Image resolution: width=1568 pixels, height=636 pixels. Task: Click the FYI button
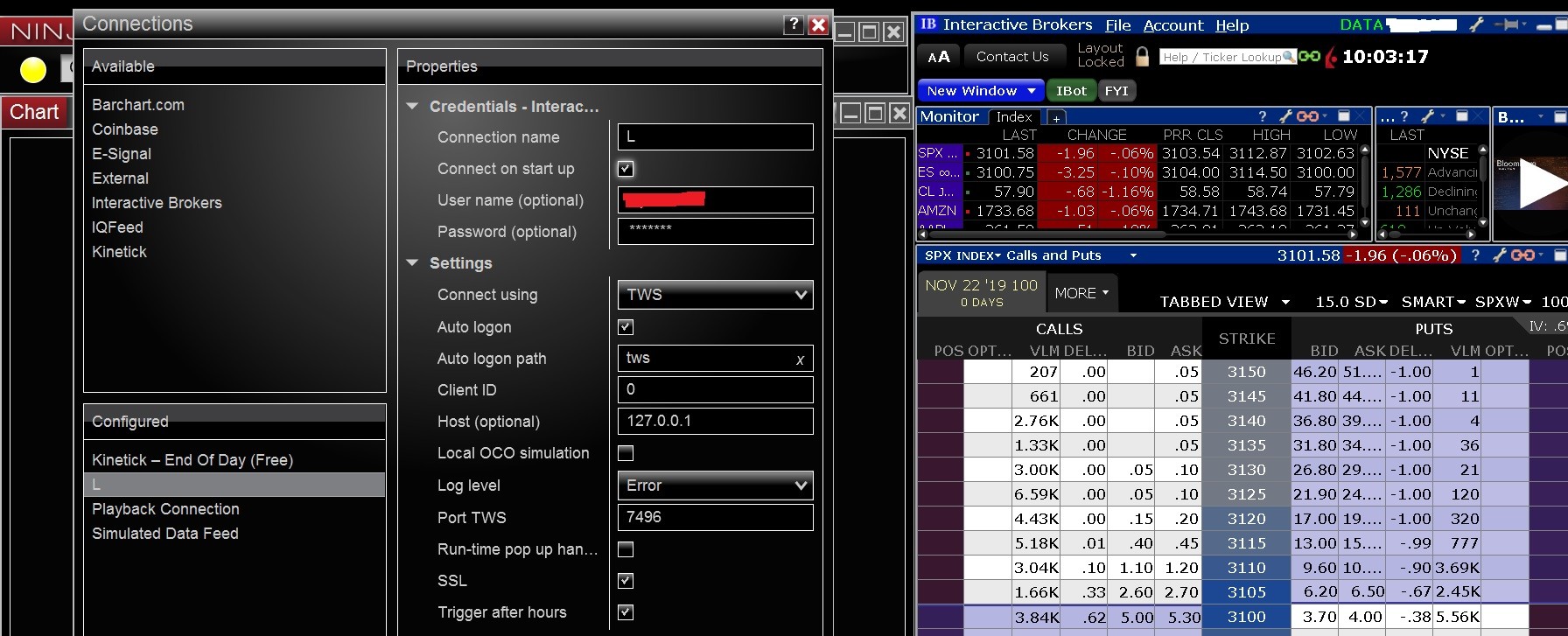[1116, 91]
